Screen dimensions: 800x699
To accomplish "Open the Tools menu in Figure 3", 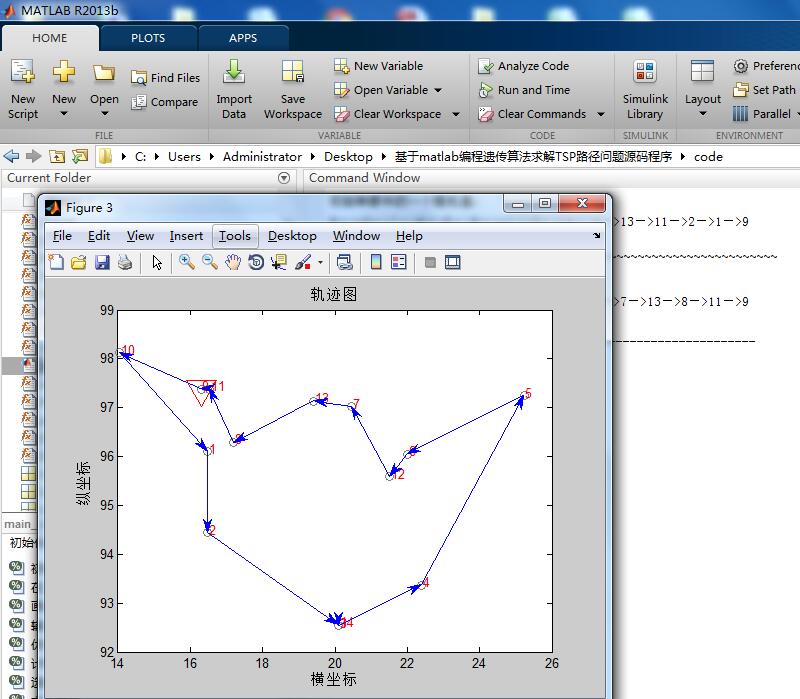I will click(235, 236).
